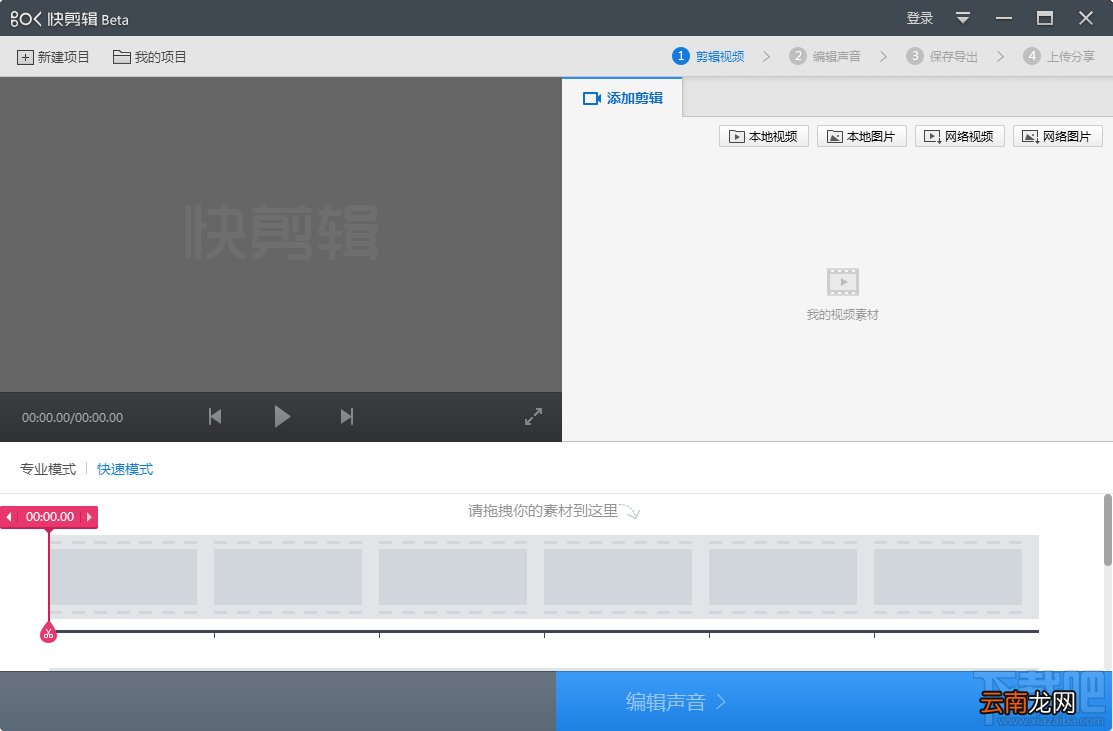Image resolution: width=1113 pixels, height=731 pixels.
Task: Add 本地图片 local picture
Action: [862, 136]
